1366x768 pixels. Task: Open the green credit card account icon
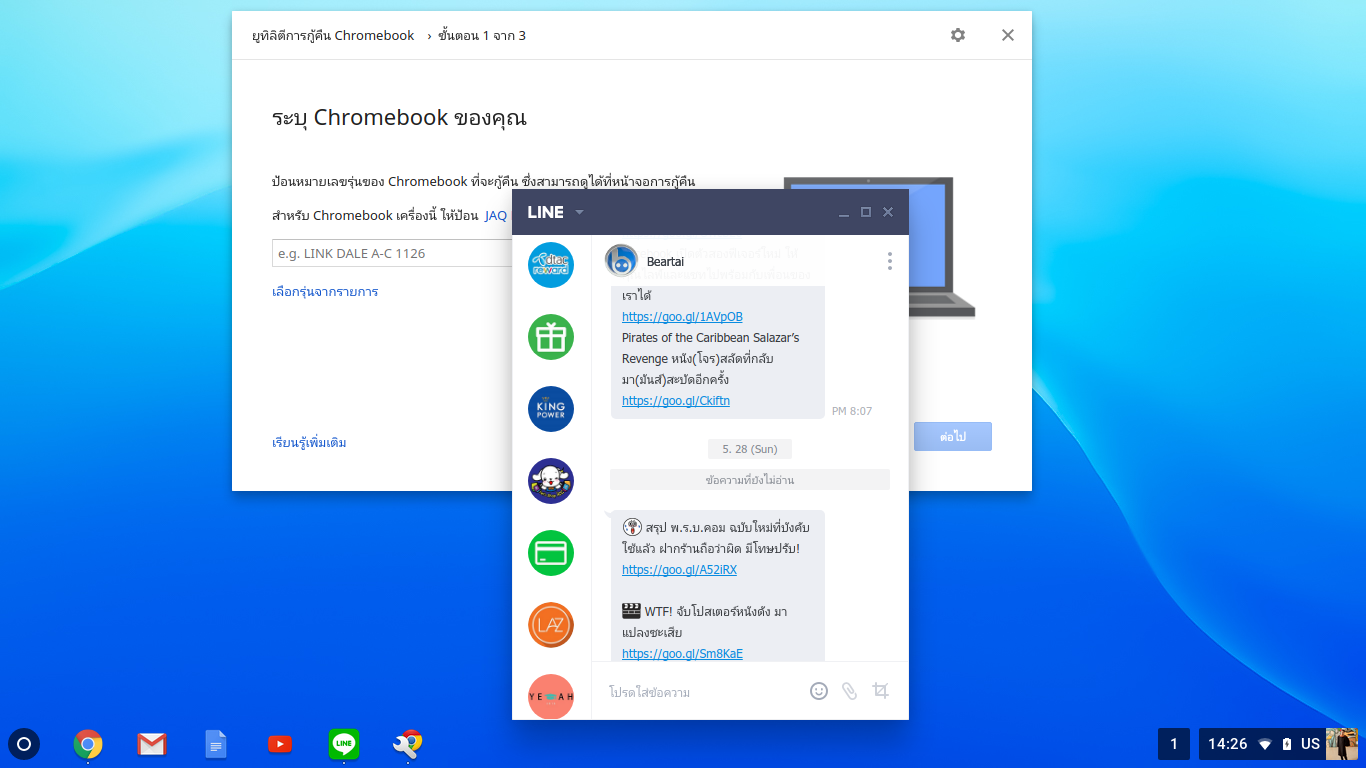click(551, 553)
